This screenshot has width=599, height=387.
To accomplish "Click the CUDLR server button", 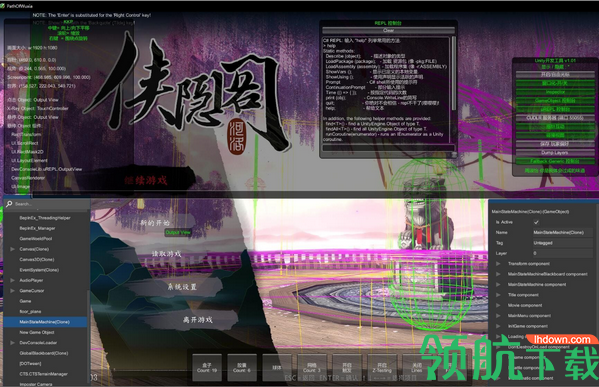I will [x=555, y=118].
